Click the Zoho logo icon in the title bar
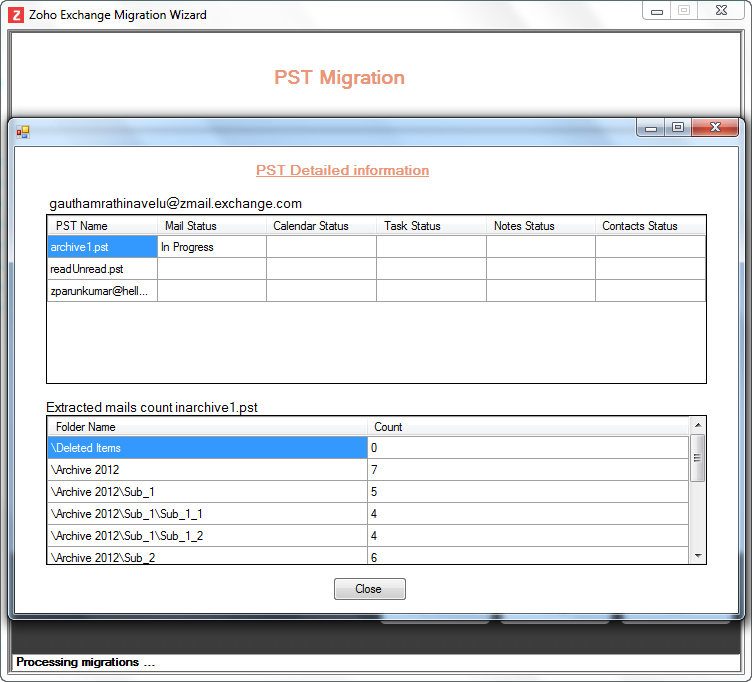Screen dimensions: 752x682 [16, 15]
